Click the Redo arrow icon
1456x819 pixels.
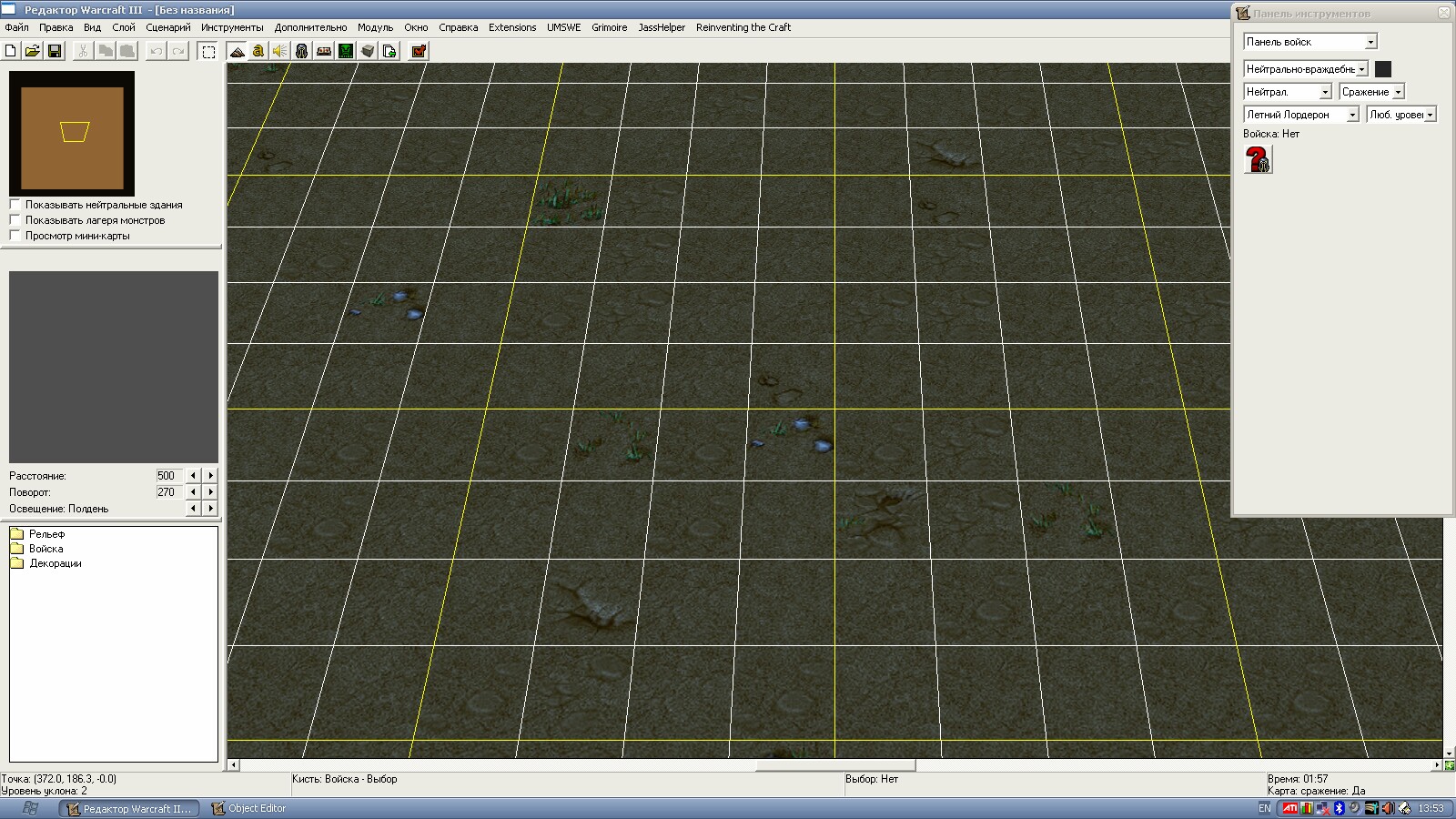178,51
